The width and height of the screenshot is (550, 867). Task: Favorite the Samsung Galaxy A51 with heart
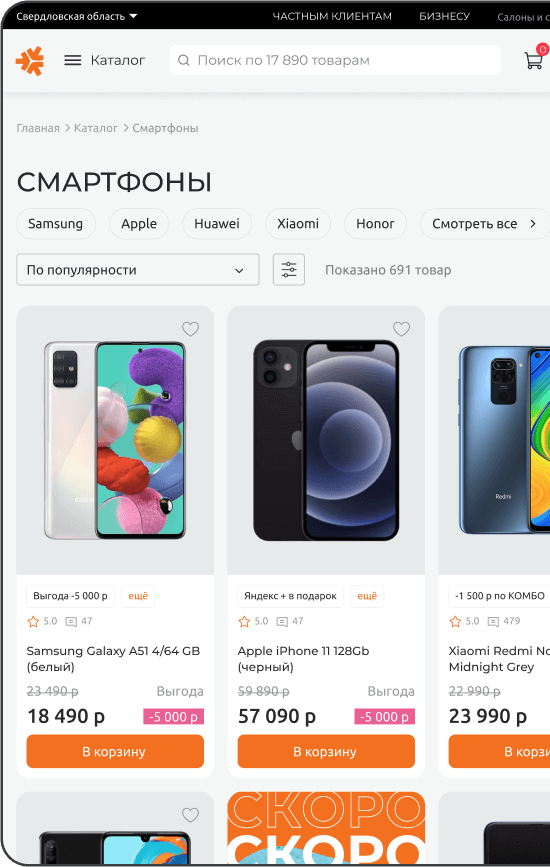click(190, 329)
